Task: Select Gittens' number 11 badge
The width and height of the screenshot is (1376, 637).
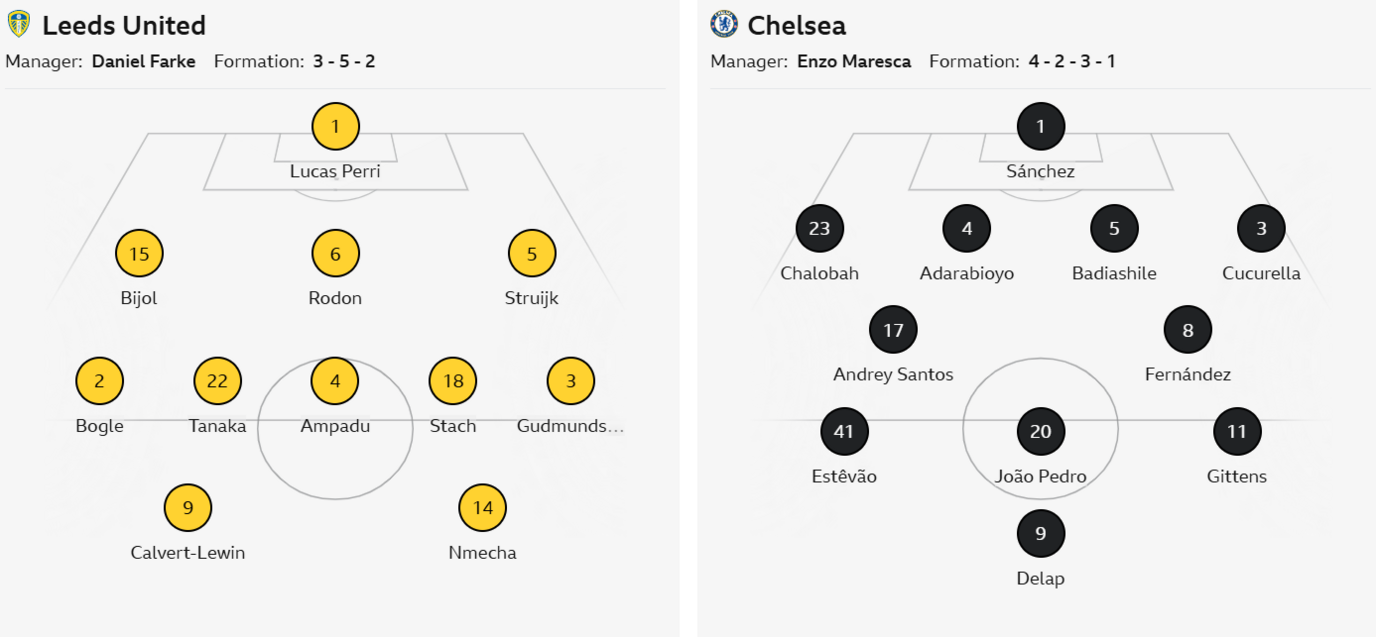Action: click(x=1237, y=432)
